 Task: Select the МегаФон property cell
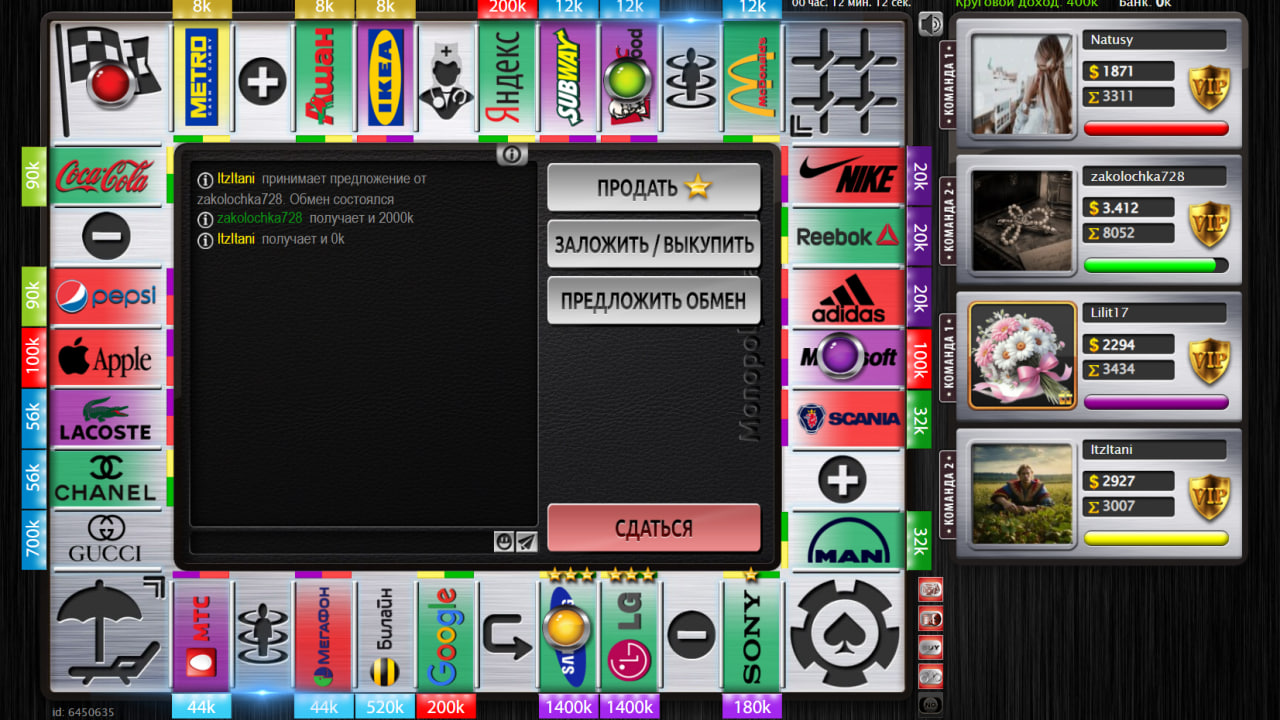coord(324,634)
